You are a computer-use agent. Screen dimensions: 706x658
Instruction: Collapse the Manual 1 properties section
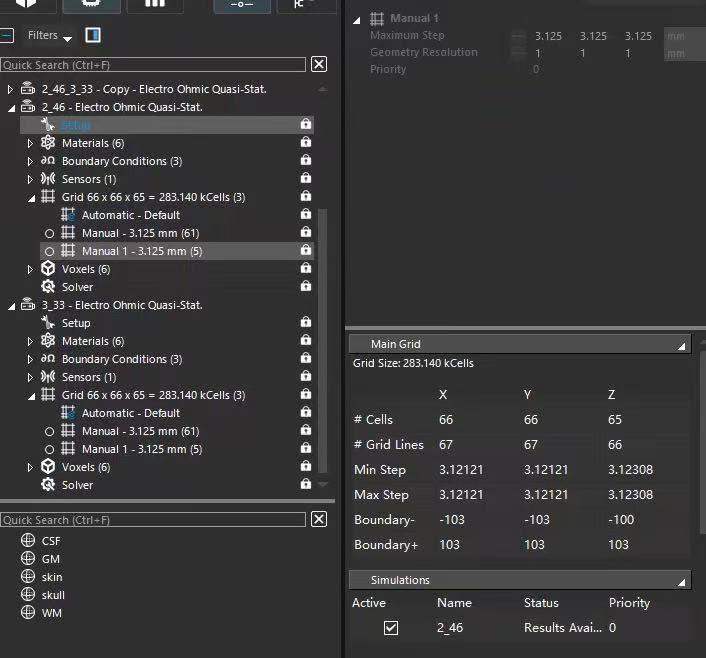(357, 21)
